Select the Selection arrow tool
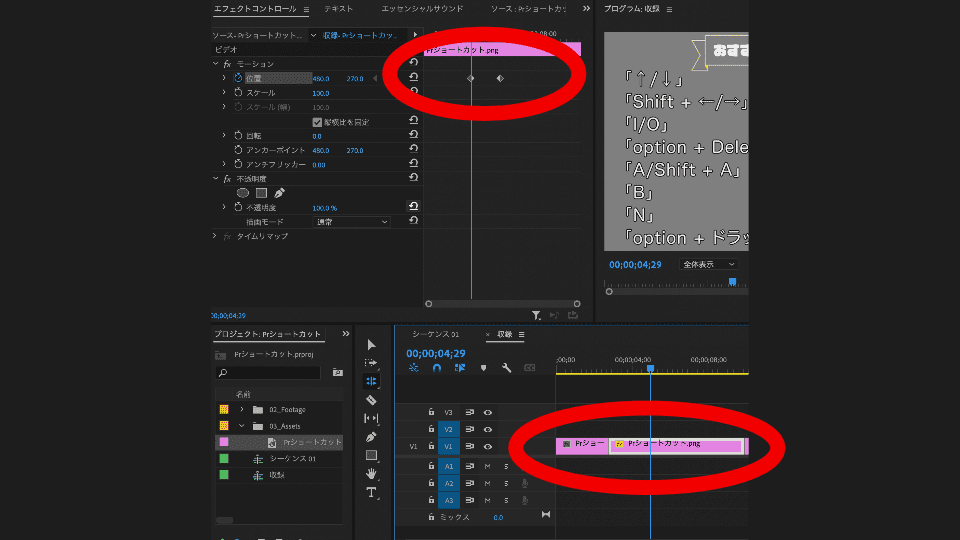Screen dimensions: 960x540 371,345
